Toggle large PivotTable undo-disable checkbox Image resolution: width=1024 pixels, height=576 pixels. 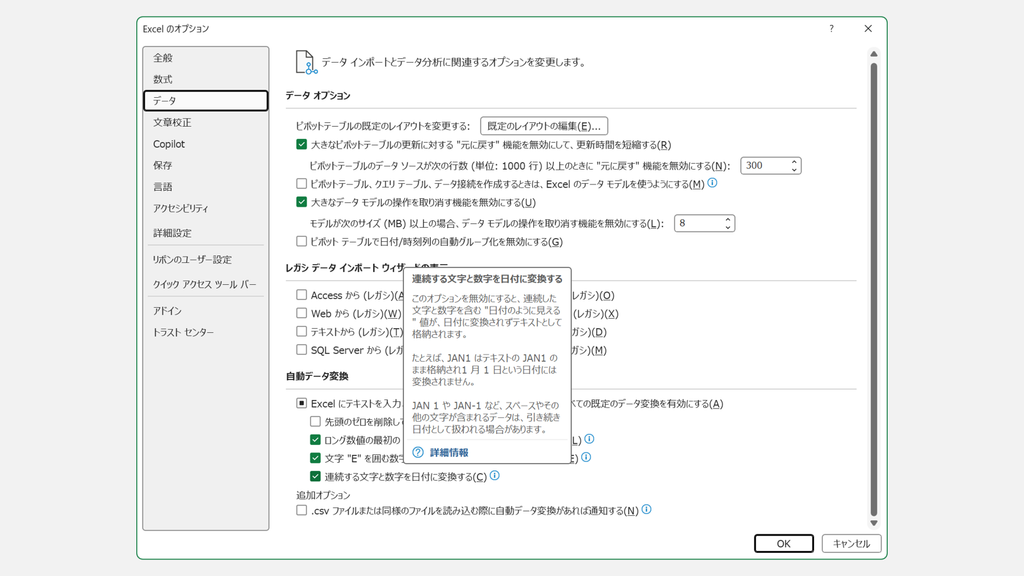[301, 144]
